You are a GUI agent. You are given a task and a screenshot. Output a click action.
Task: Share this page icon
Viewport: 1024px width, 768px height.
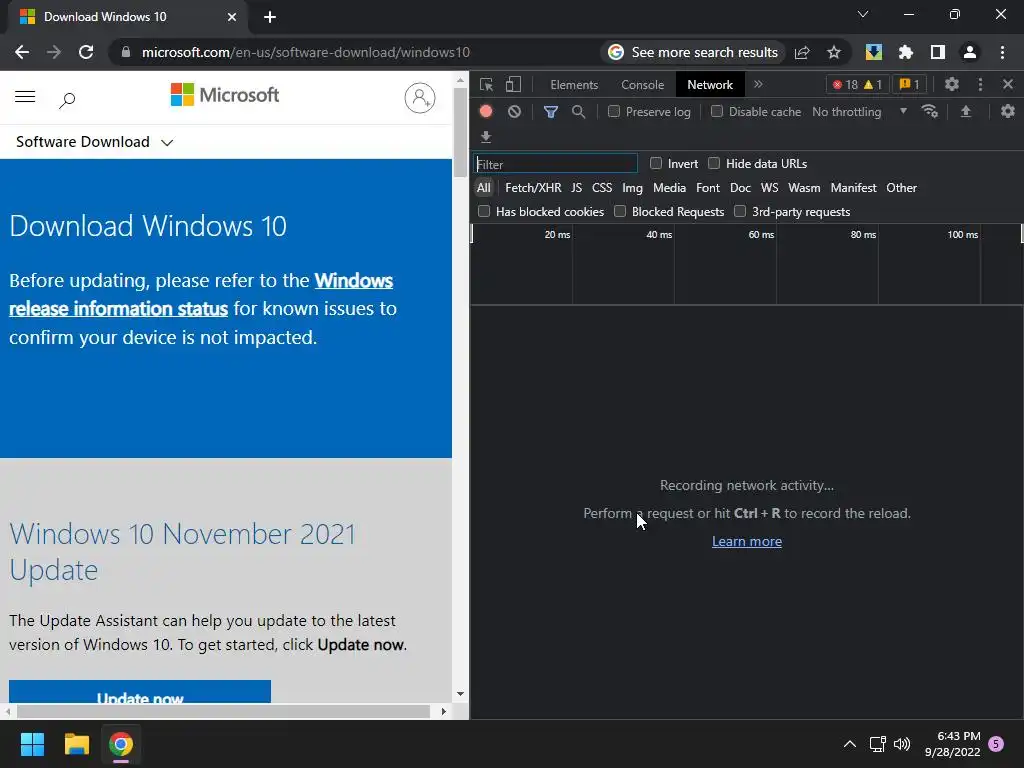tap(802, 52)
